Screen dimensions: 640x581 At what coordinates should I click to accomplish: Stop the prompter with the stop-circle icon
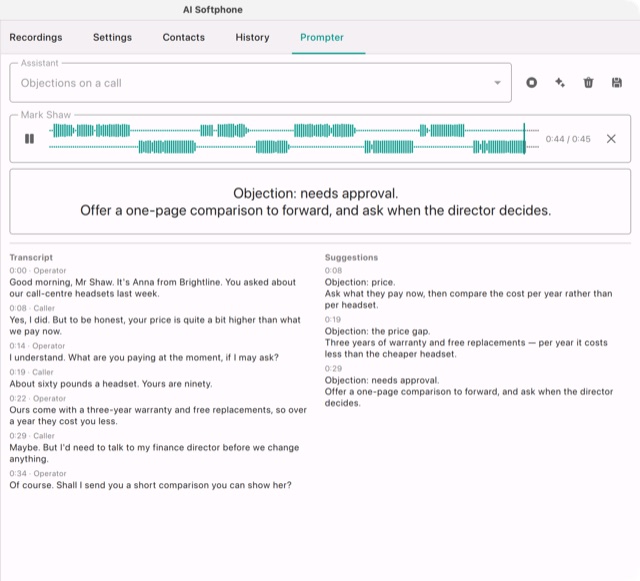tap(531, 83)
